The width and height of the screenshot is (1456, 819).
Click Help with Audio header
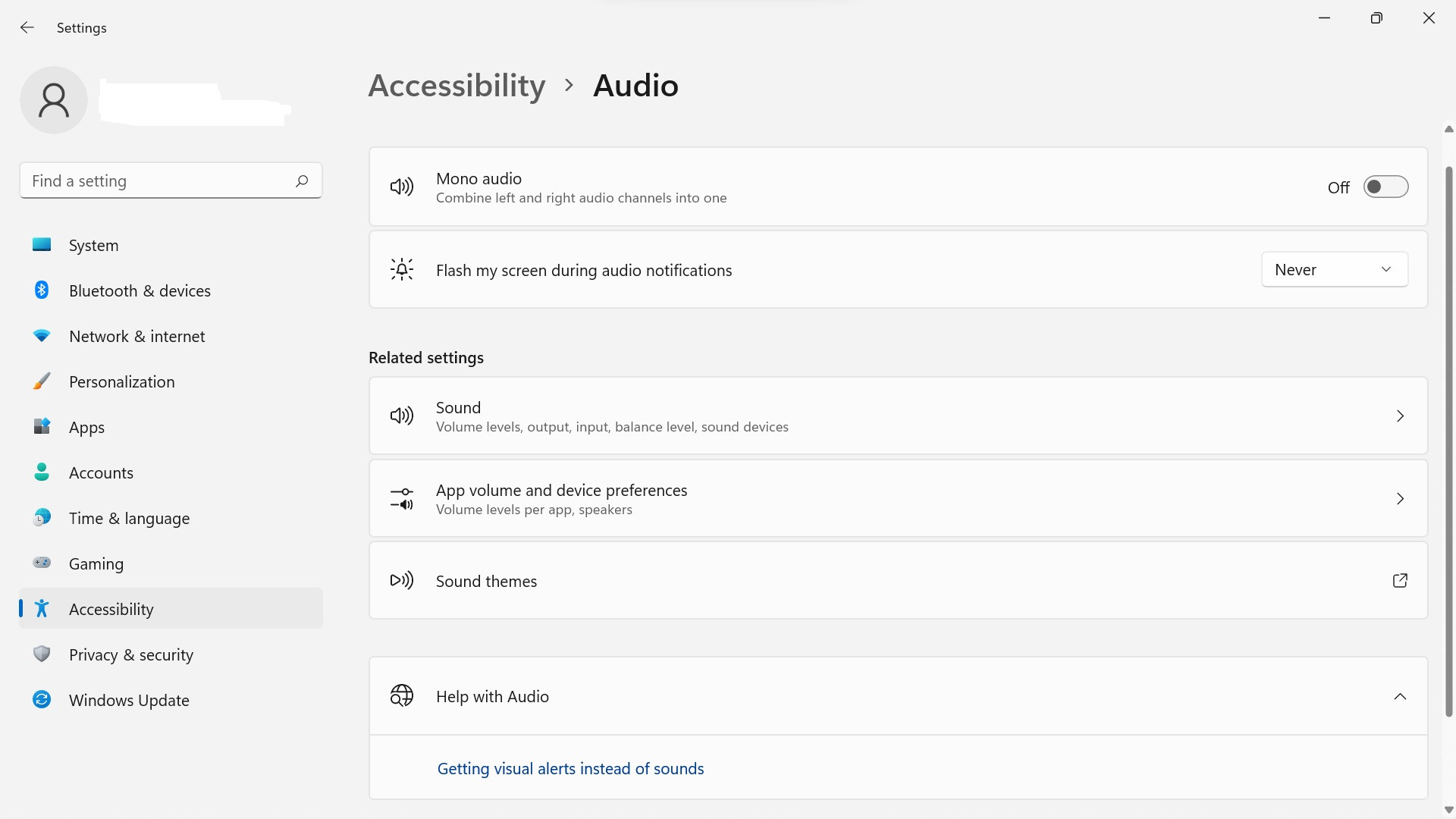[x=898, y=696]
